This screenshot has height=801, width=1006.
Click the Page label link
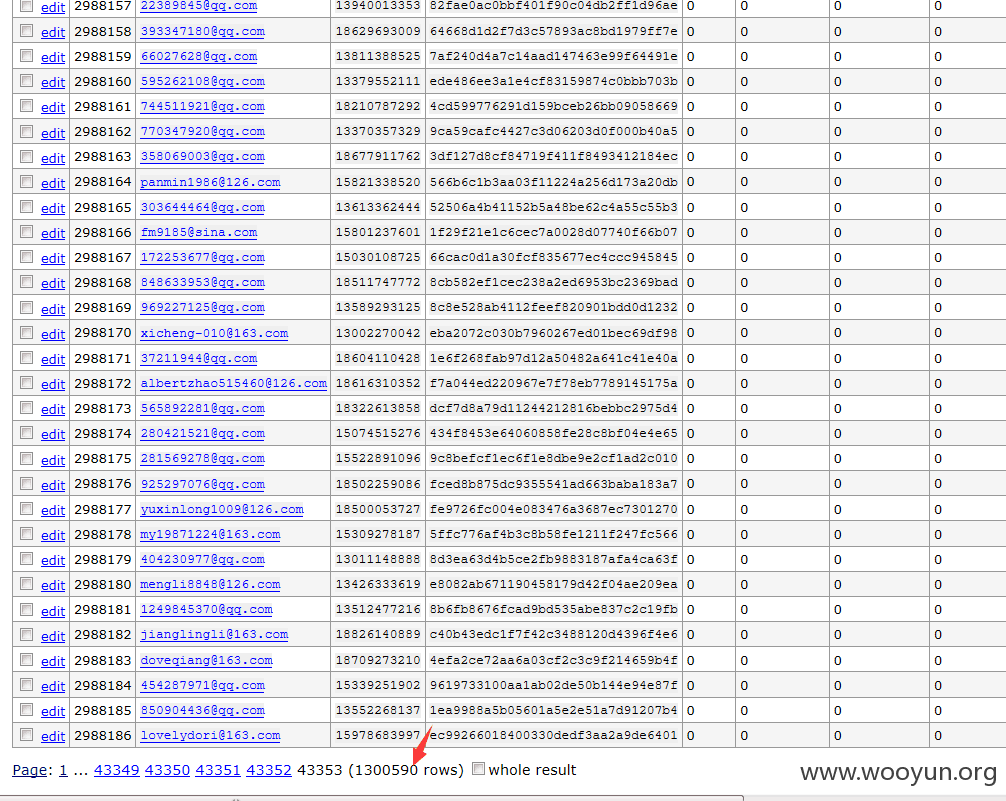click(29, 770)
